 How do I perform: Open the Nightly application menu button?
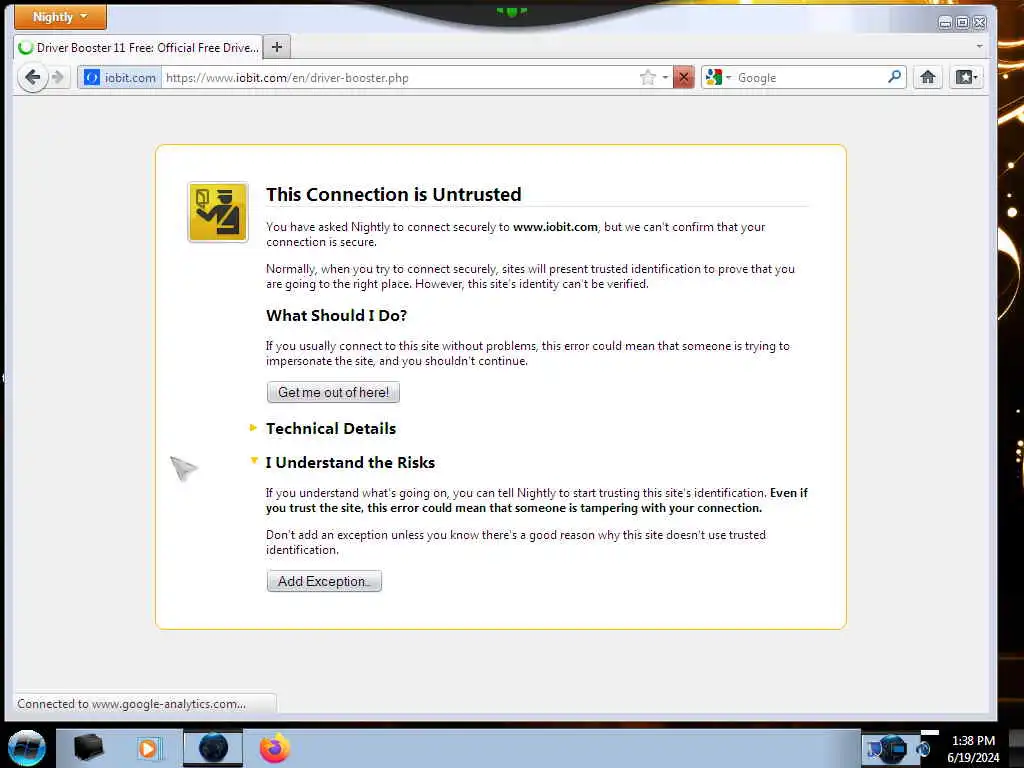tap(60, 17)
